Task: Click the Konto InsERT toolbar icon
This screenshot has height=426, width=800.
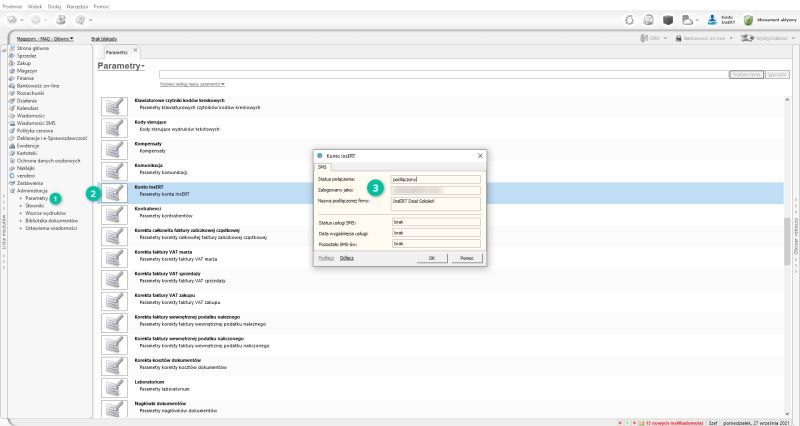Action: tap(721, 20)
